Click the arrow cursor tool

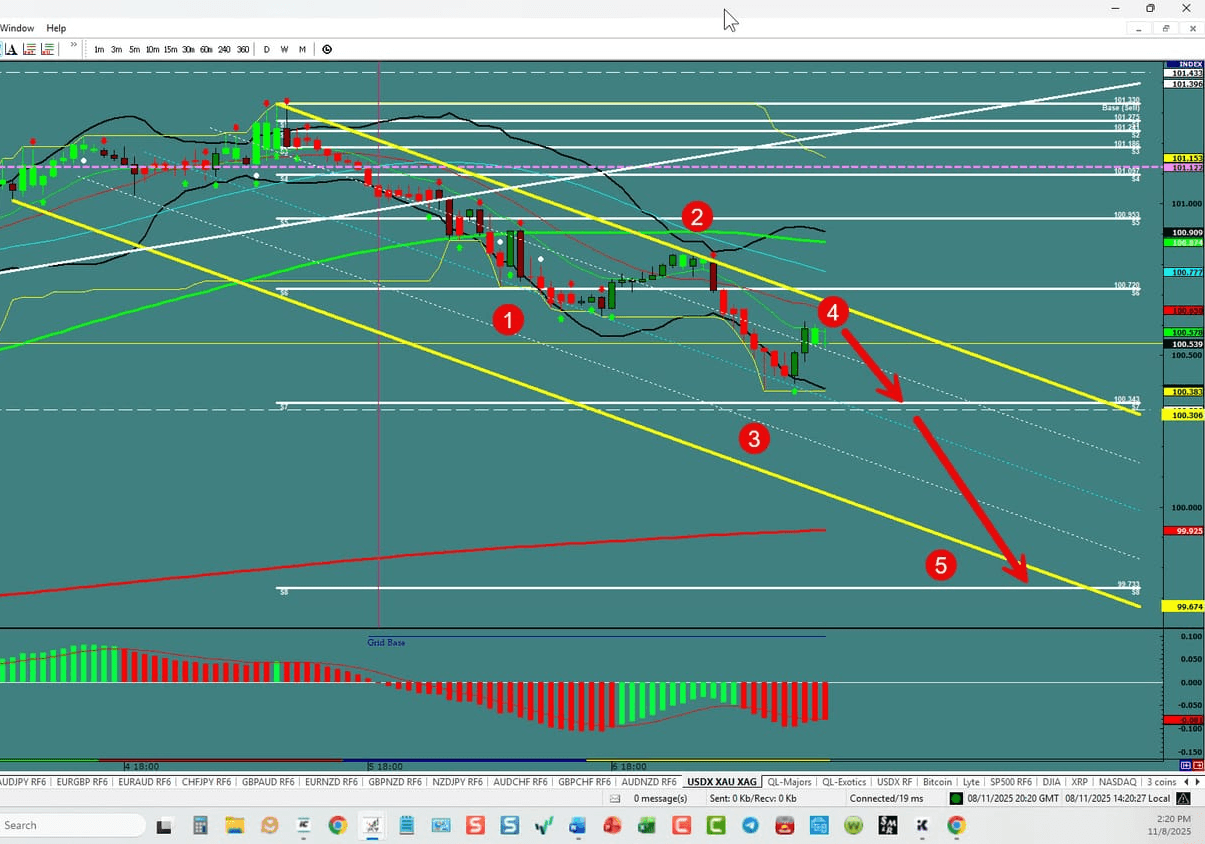[3, 48]
